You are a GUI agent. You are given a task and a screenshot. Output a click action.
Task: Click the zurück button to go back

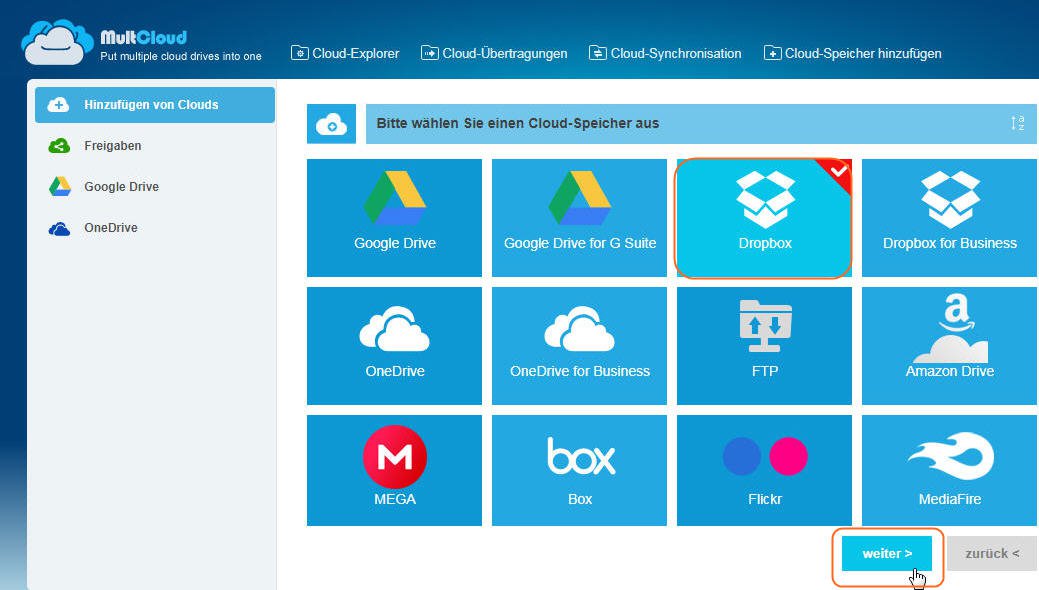point(991,553)
